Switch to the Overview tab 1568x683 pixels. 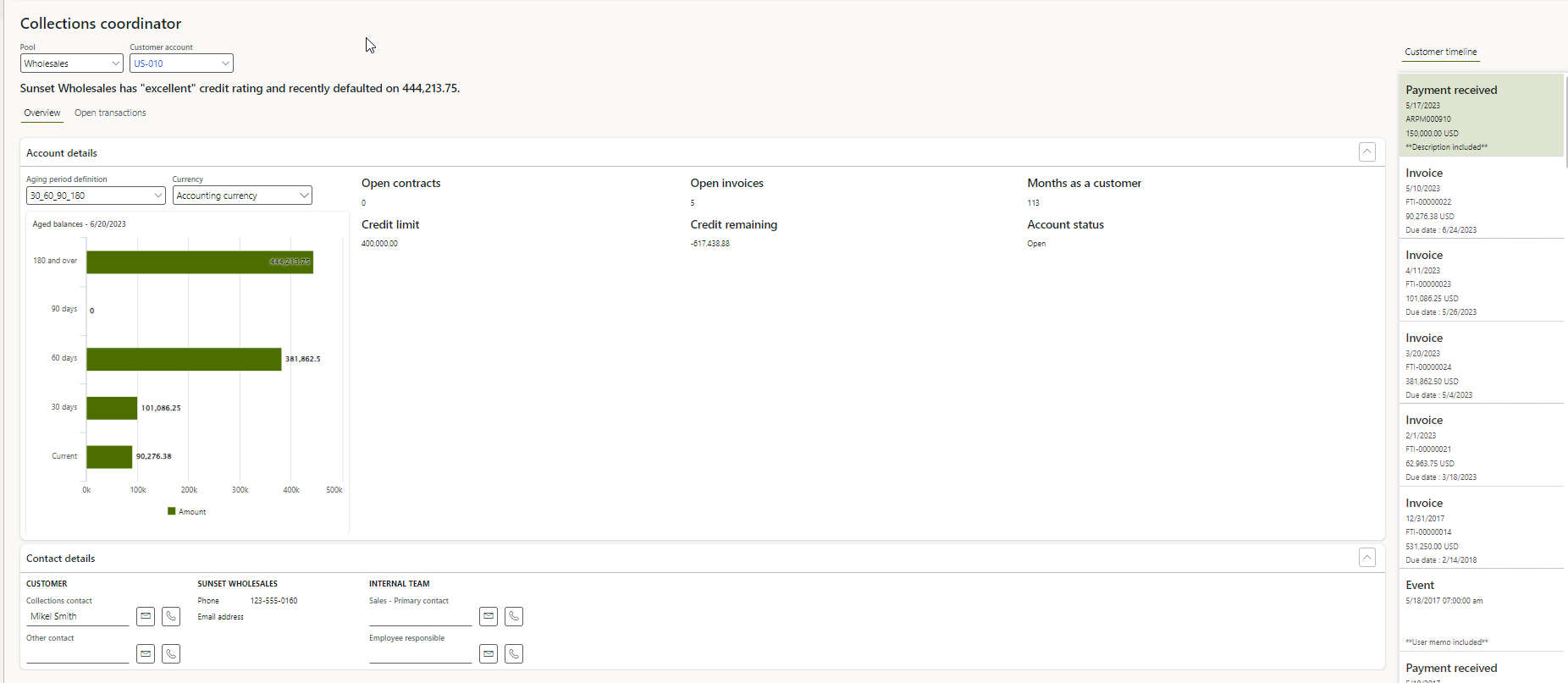(42, 113)
